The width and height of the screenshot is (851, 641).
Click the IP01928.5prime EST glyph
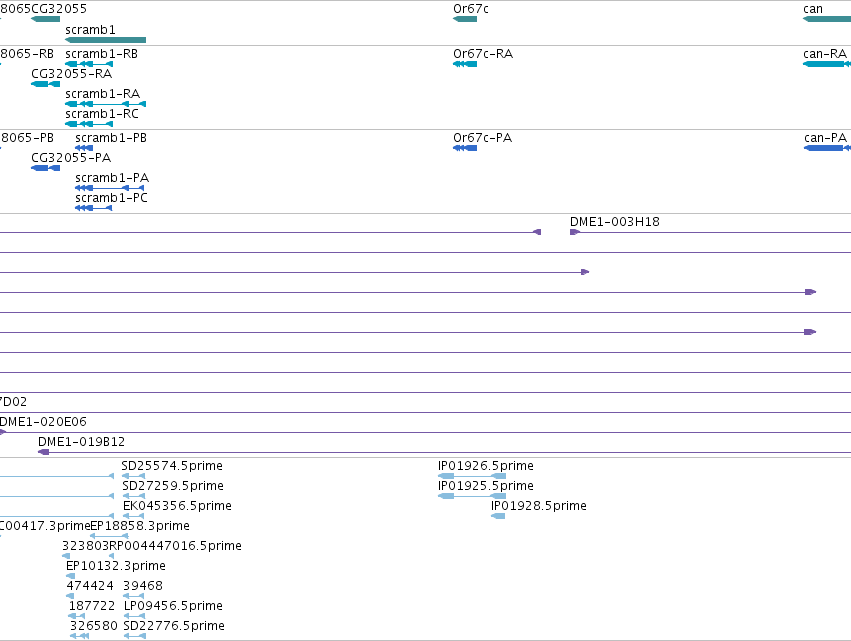pos(498,516)
